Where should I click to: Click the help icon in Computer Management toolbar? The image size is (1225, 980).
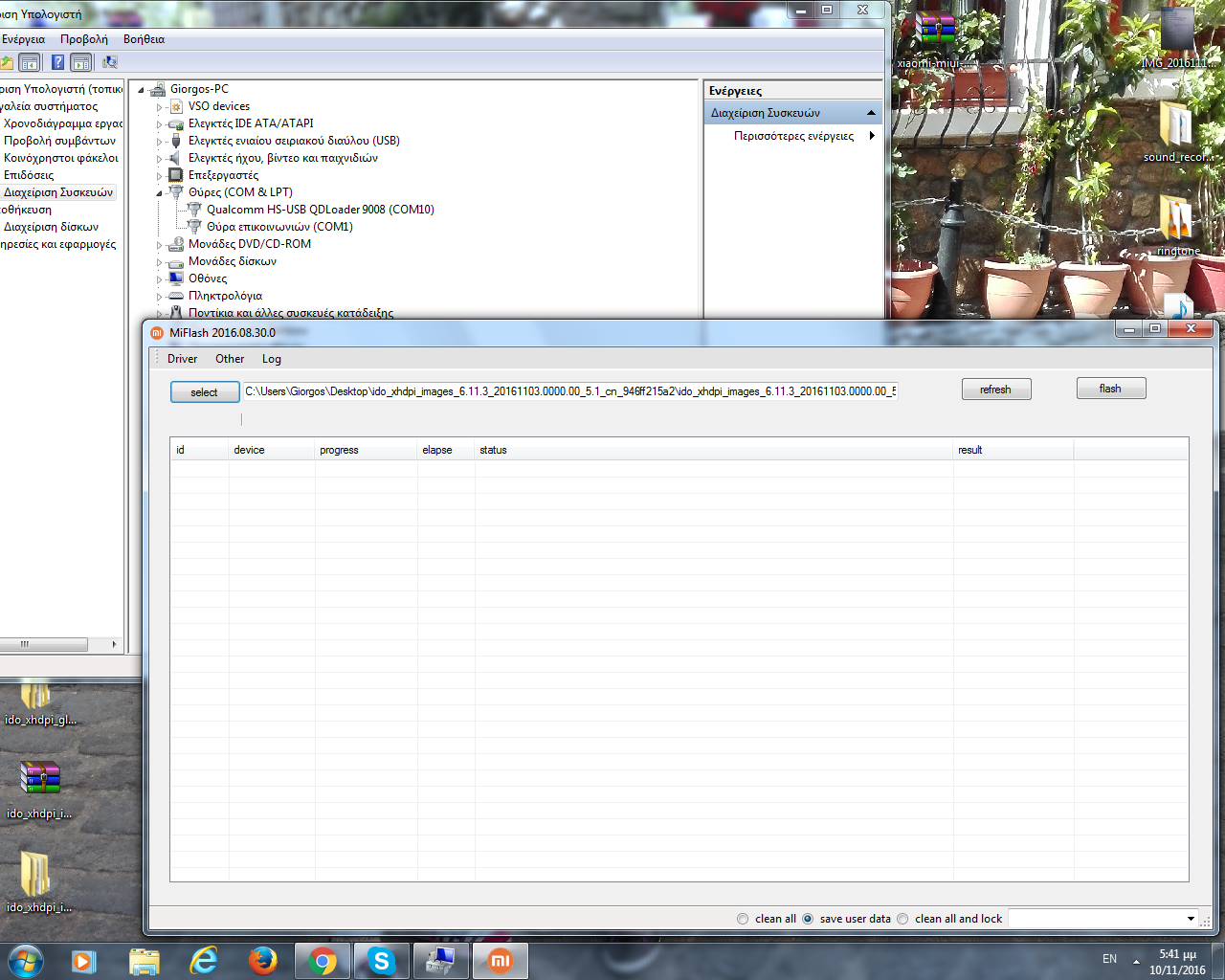tap(57, 62)
